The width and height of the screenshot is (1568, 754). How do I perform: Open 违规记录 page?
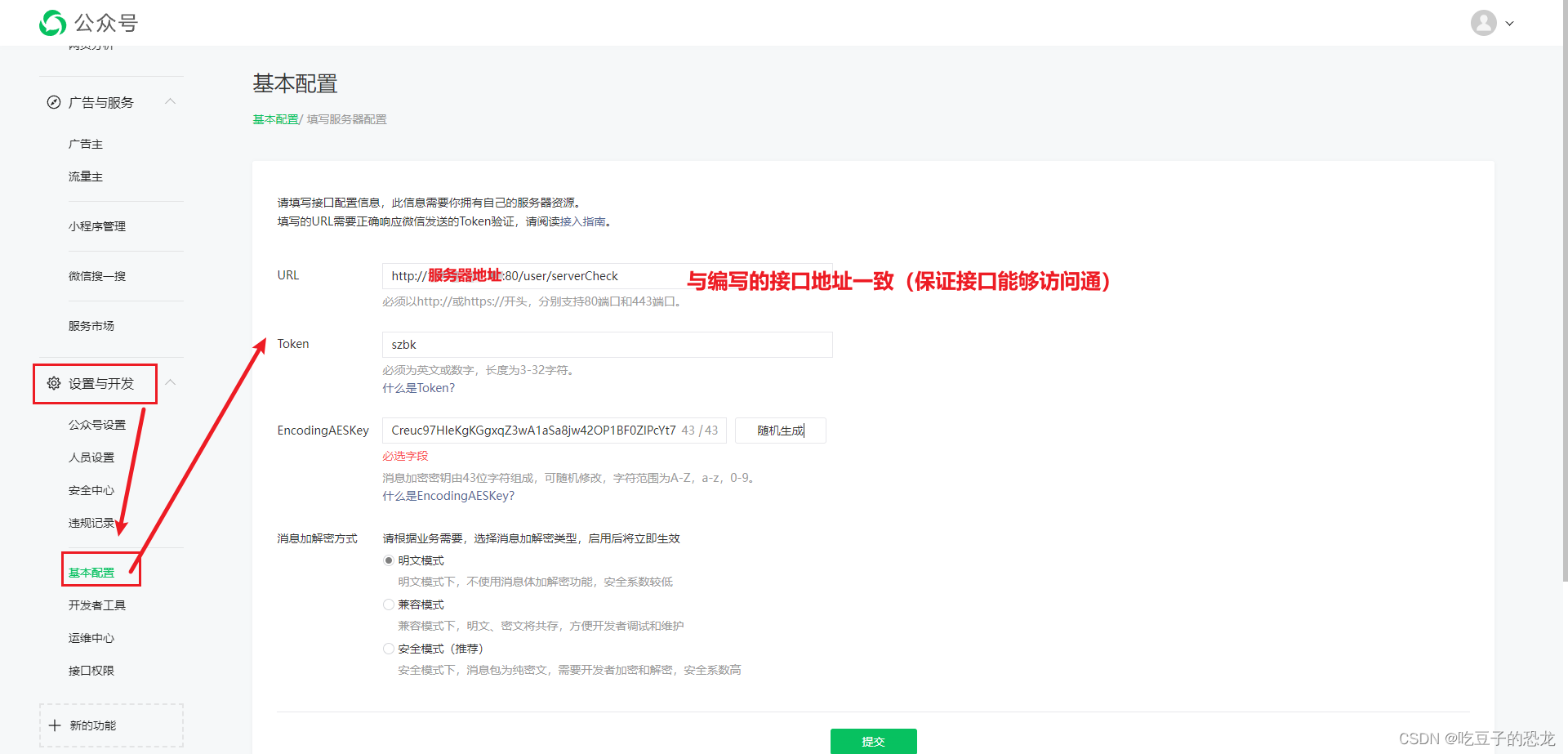[91, 523]
